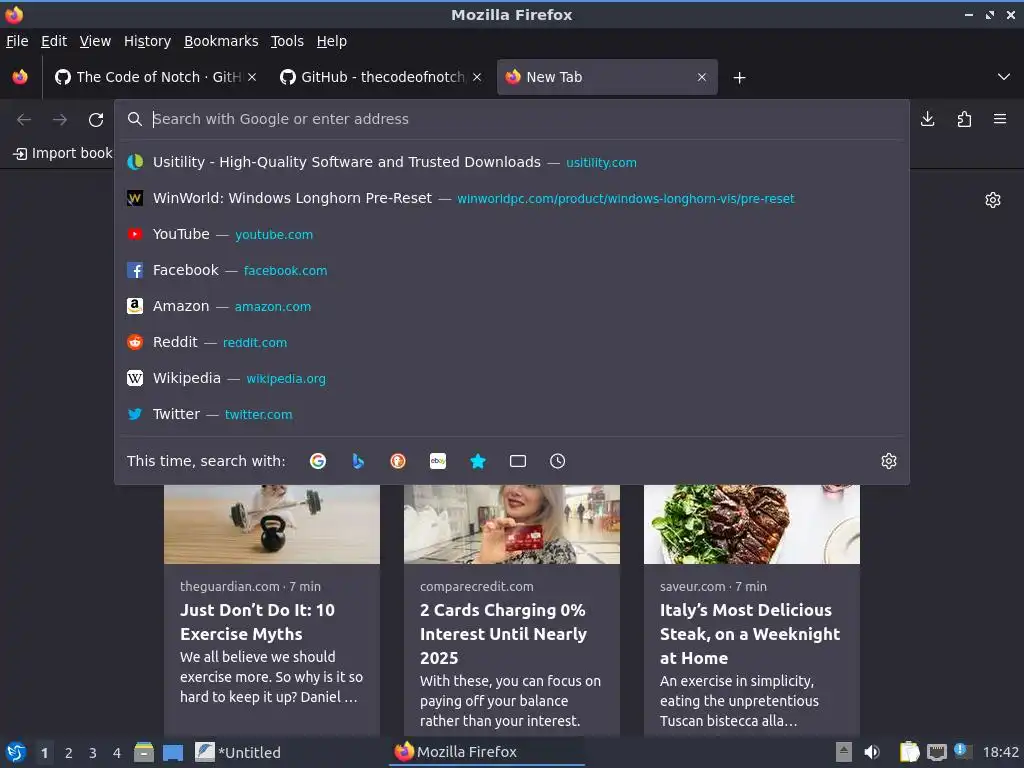
Task: Open Just Don't Do It: 10 Exercise Myths headline
Action: point(257,622)
